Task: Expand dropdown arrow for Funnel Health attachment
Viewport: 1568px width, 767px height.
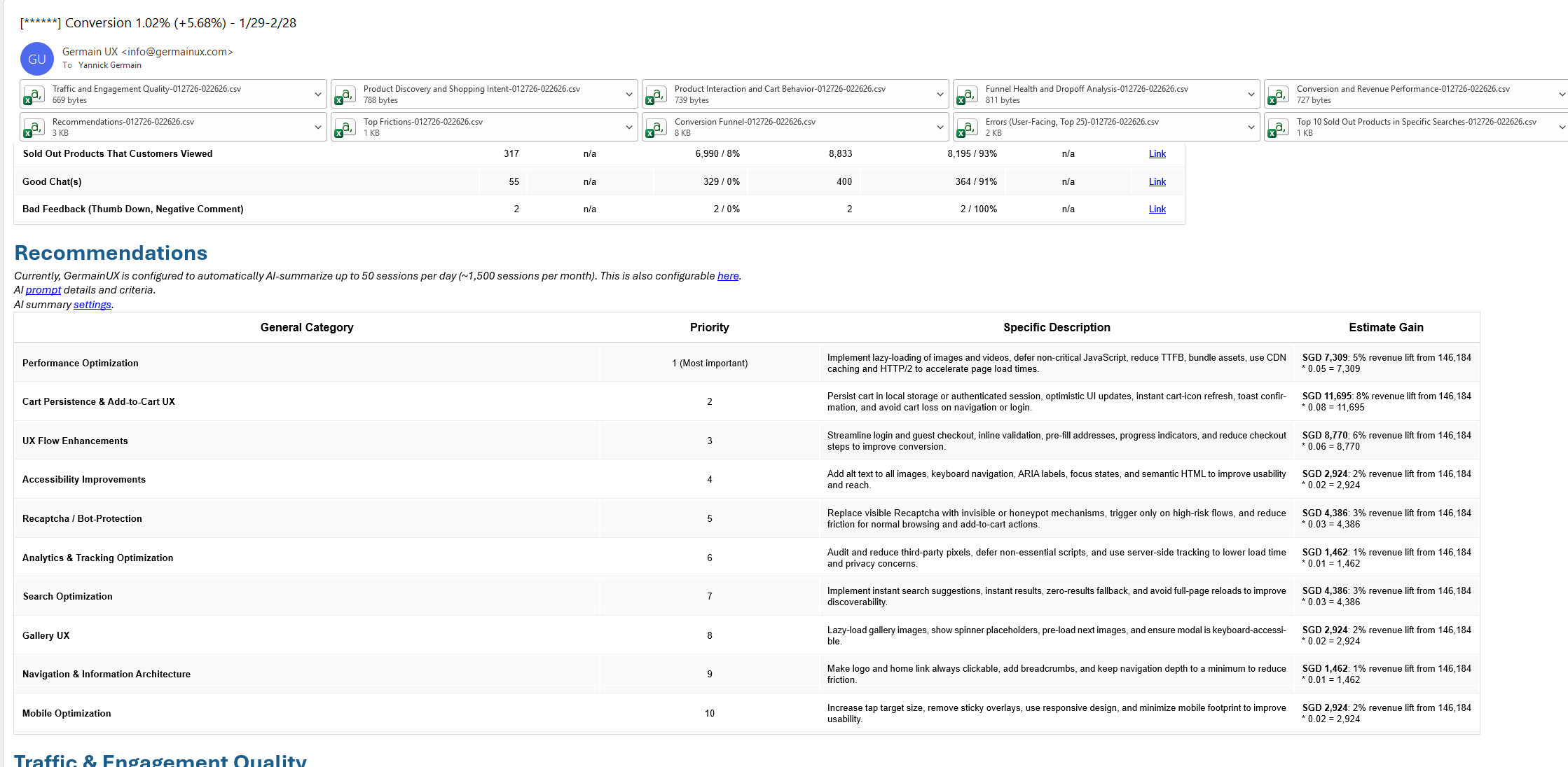Action: [x=1251, y=95]
